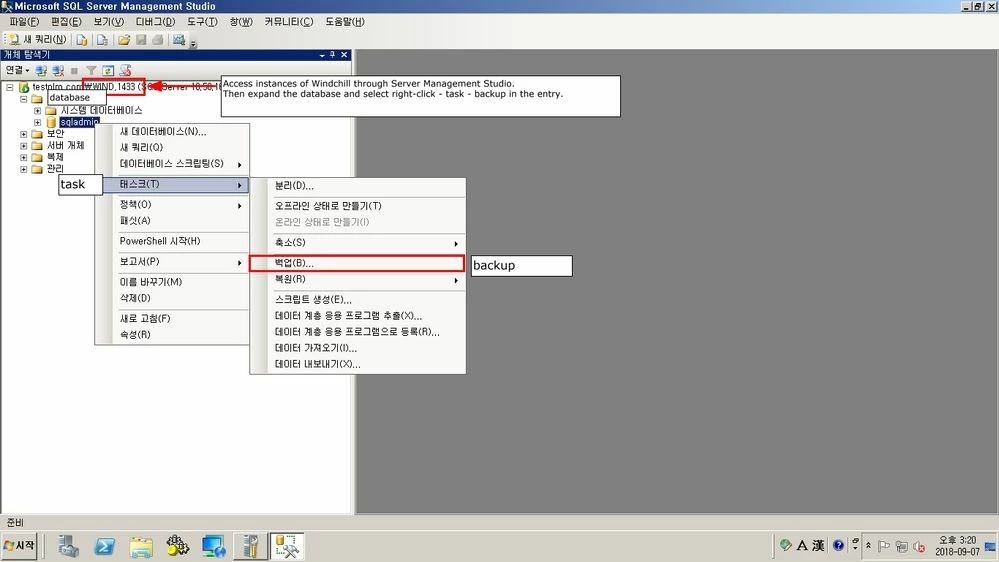This screenshot has width=999, height=562.
Task: Open the 보기(V) menu
Action: pyautogui.click(x=108, y=22)
